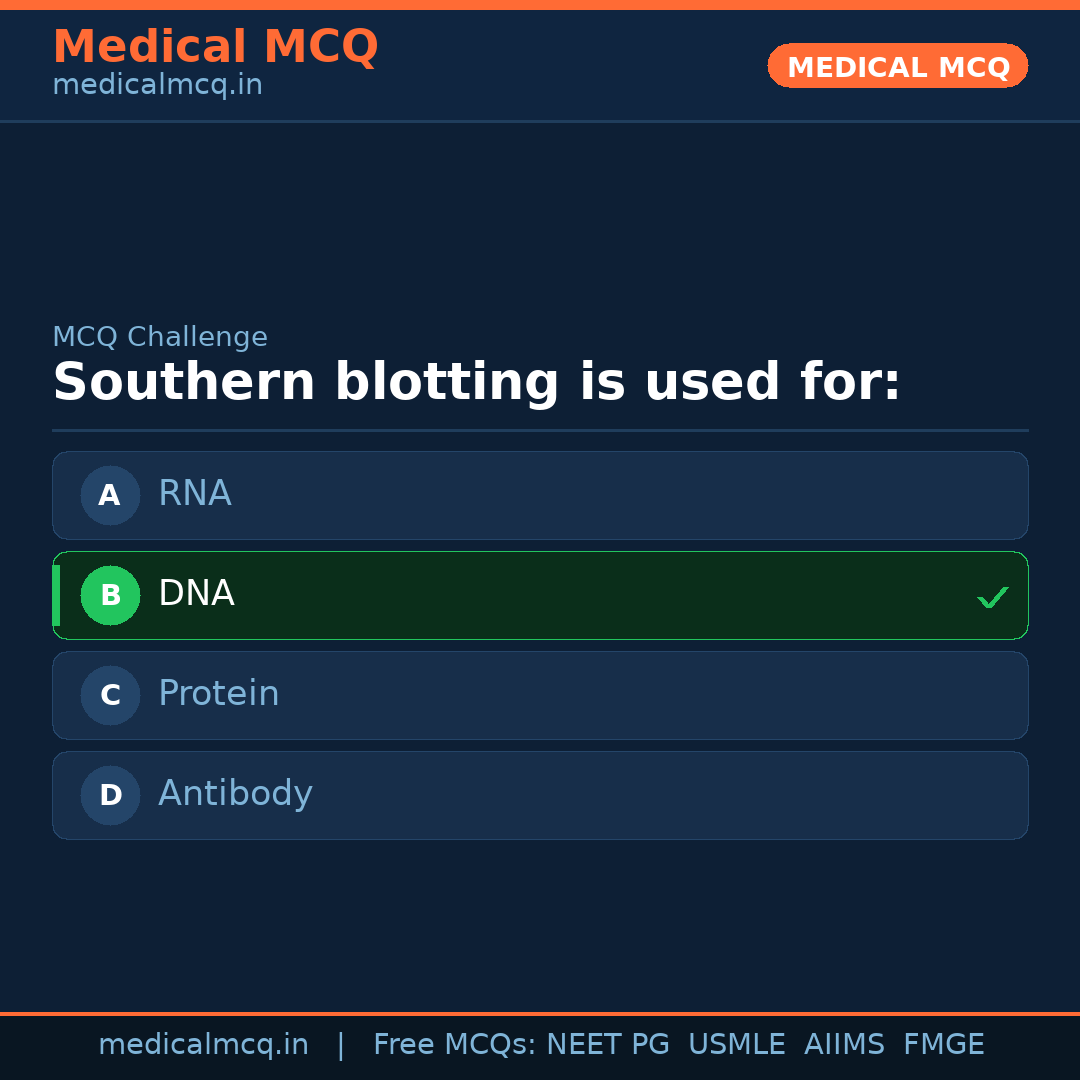Click the Southern blotting question heading
Image resolution: width=1080 pixels, height=1080 pixels.
476,383
